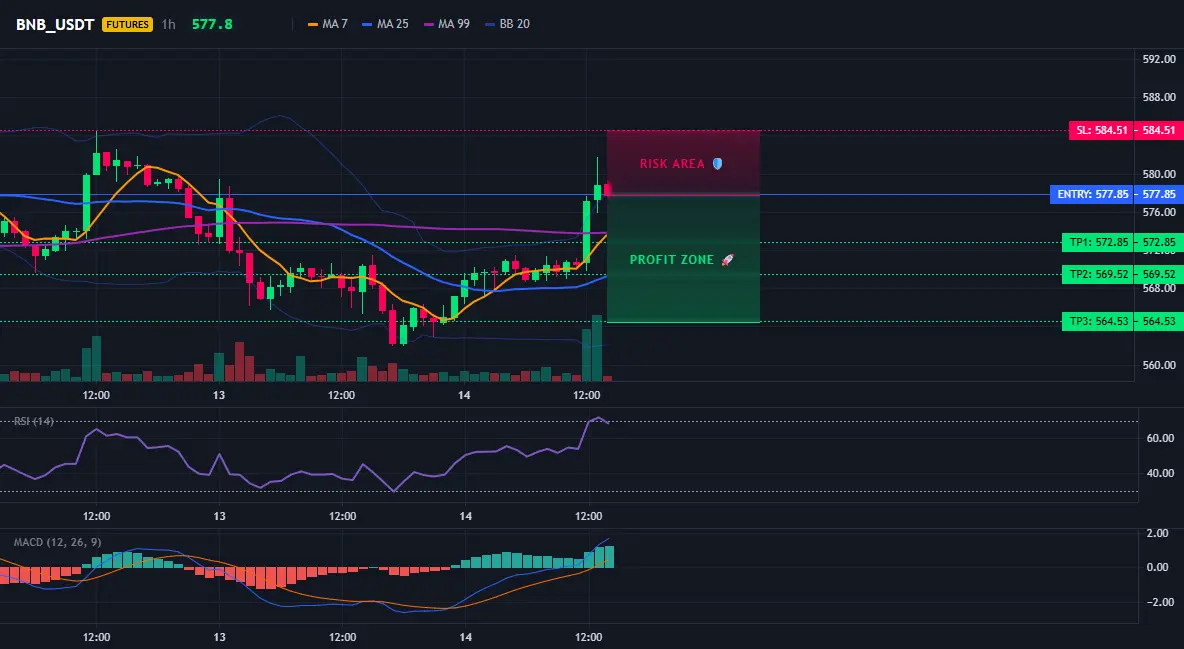
Task: Click the BNB_USDT symbol name
Action: [55, 24]
